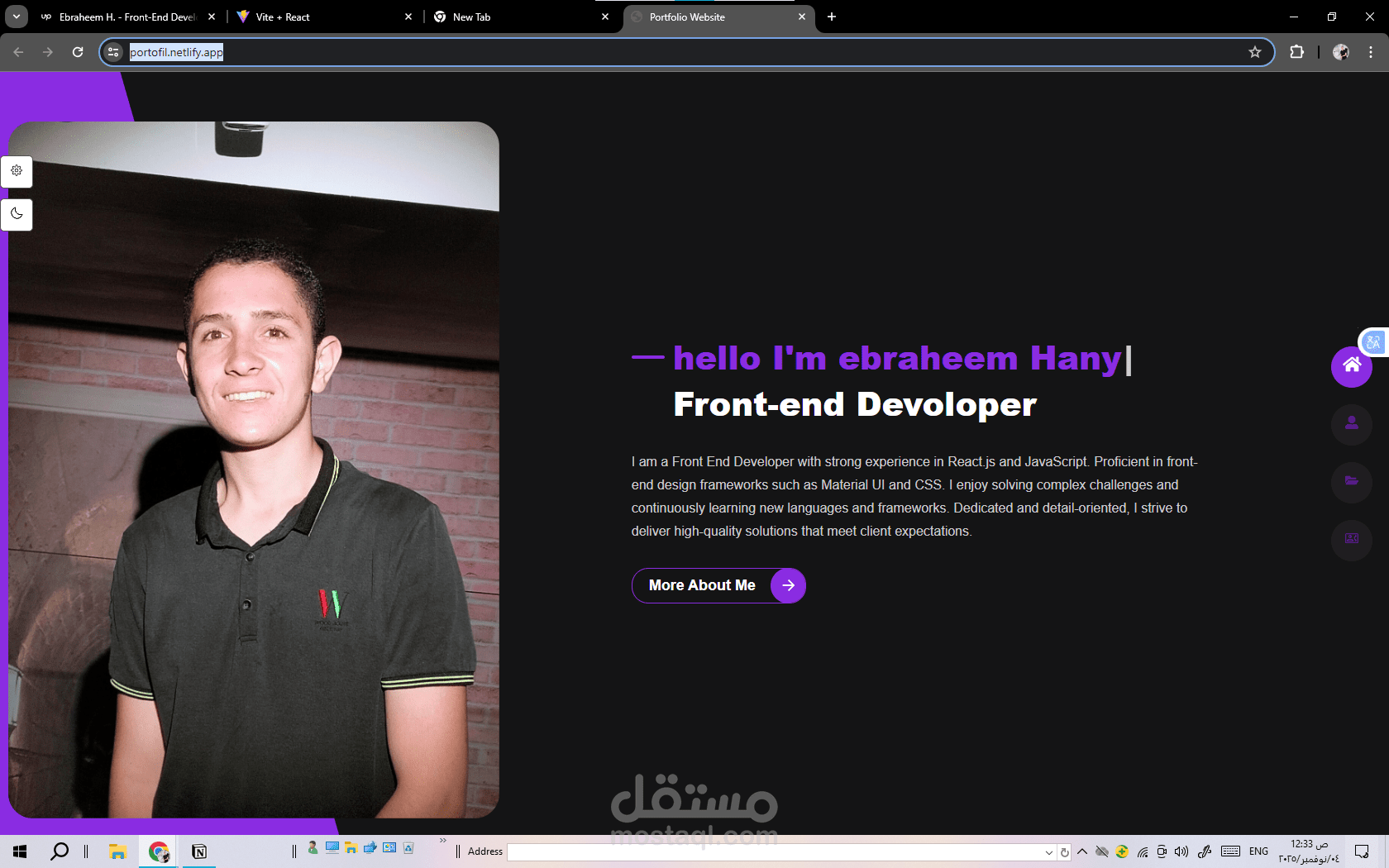The image size is (1389, 868).
Task: Open the This PC shortcut in taskbar toolbar
Action: point(332,847)
